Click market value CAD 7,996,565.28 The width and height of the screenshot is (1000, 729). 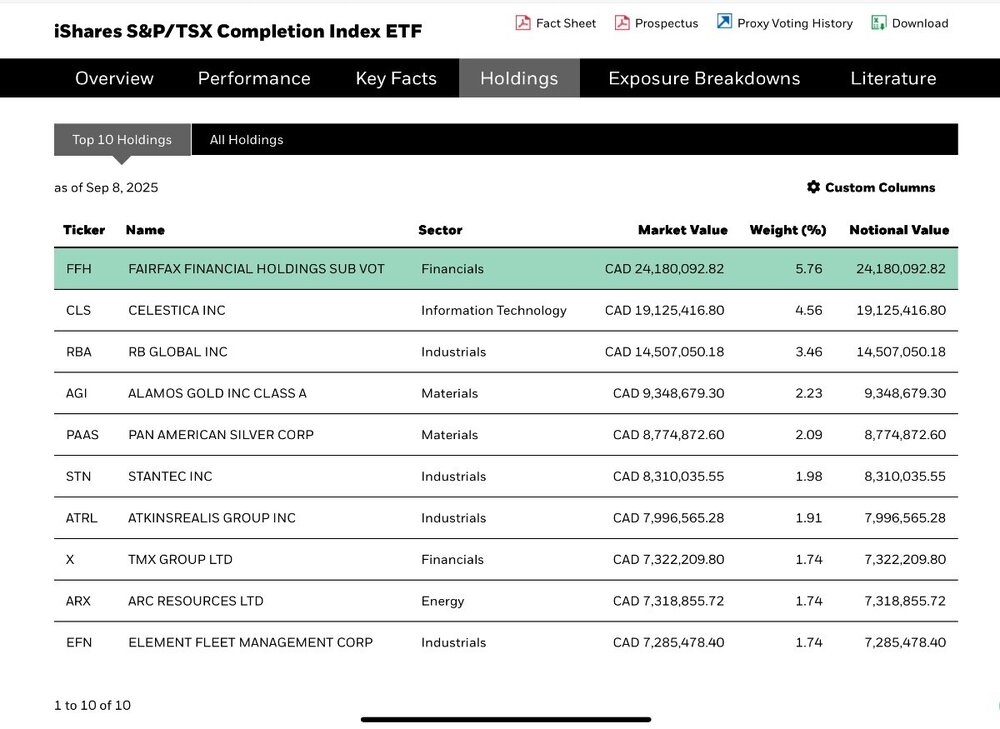[668, 517]
